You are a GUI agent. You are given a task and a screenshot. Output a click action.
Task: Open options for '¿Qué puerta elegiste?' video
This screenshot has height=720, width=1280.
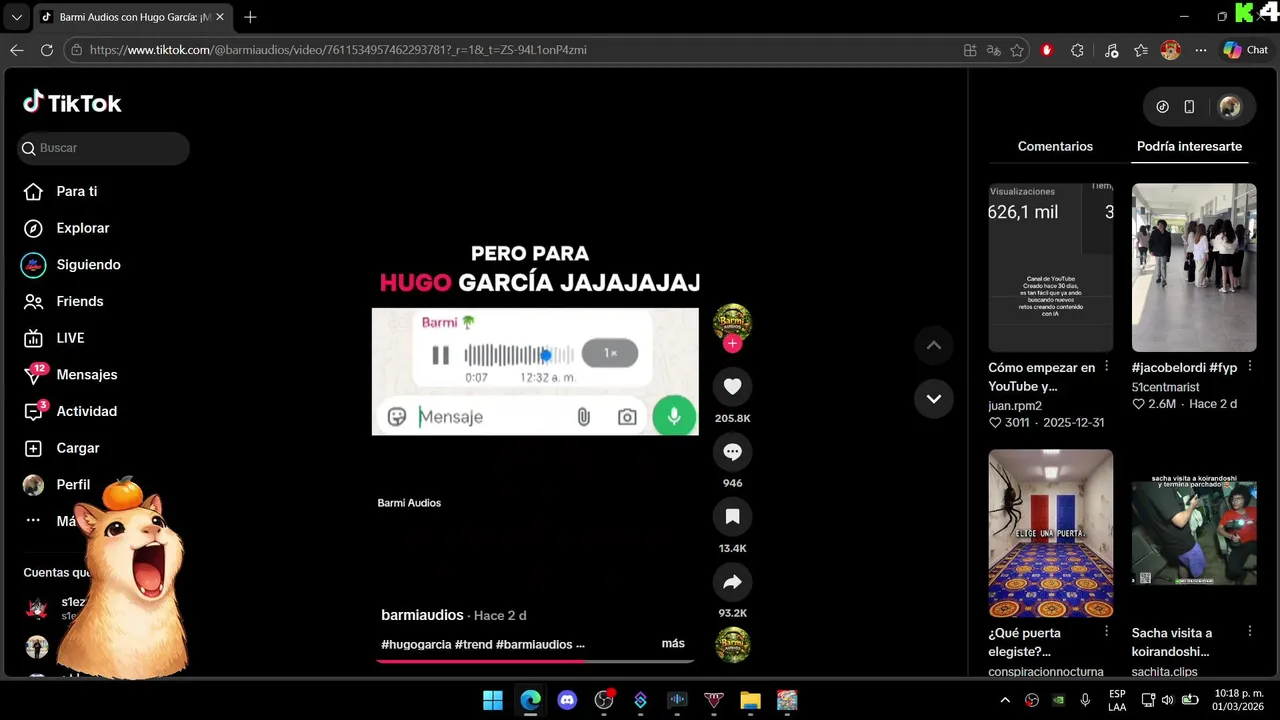pyautogui.click(x=1106, y=632)
